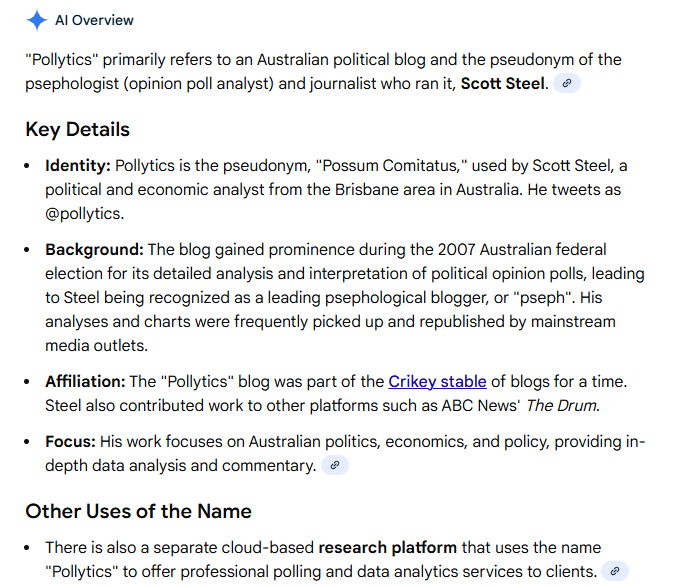Click the bold 'Identity:' label
Viewport: 675px width, 586px height.
78,165
